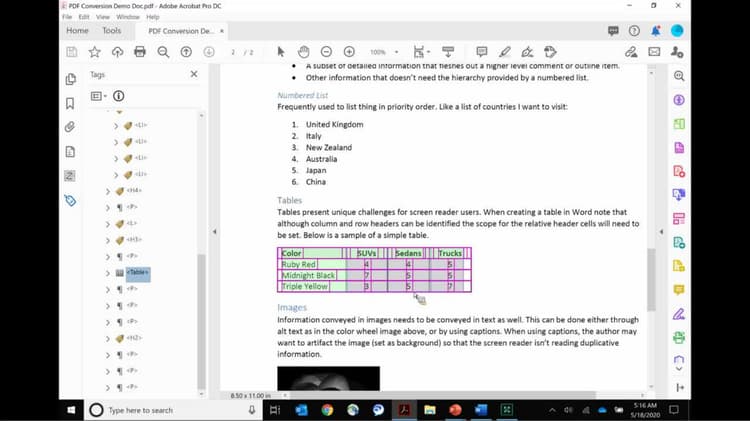Zoom out with the minus button
The width and height of the screenshot is (750, 421).
326,52
